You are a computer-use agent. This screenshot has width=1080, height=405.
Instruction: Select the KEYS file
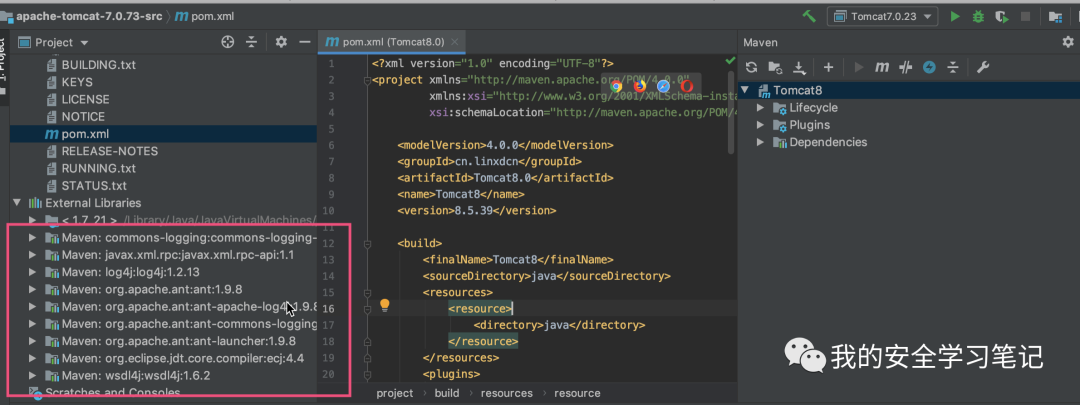[x=76, y=82]
